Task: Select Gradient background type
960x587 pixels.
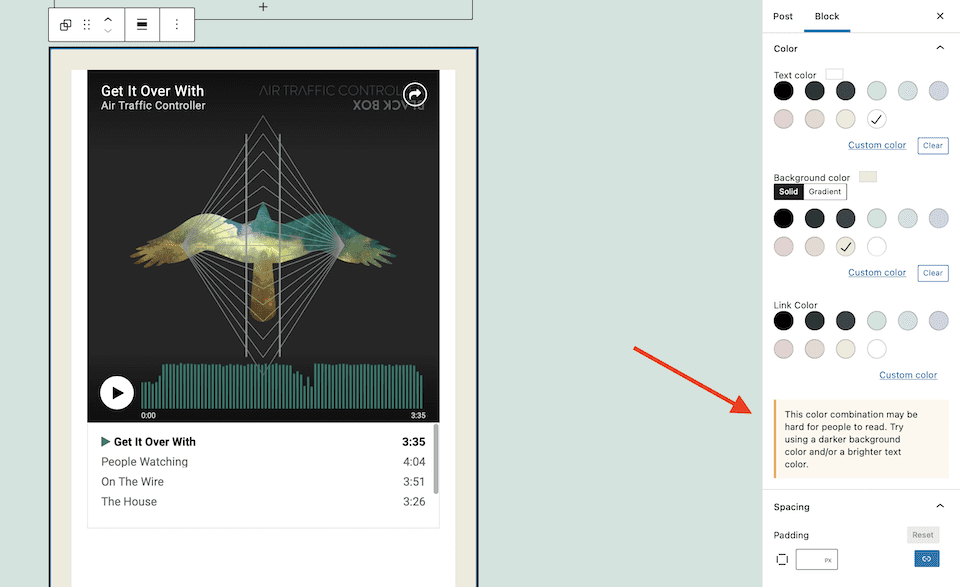Action: 825,192
